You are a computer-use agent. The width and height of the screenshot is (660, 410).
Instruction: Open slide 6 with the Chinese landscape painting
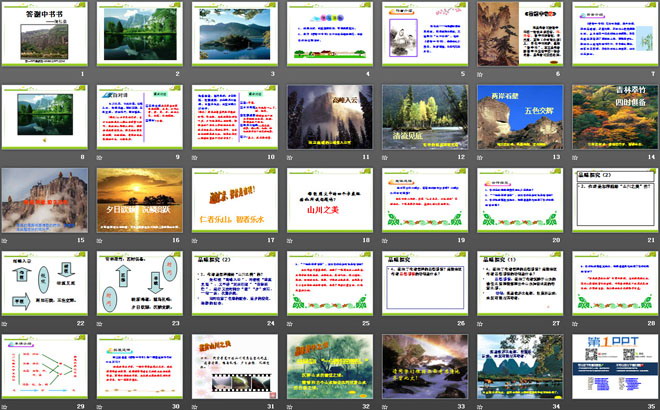point(517,35)
